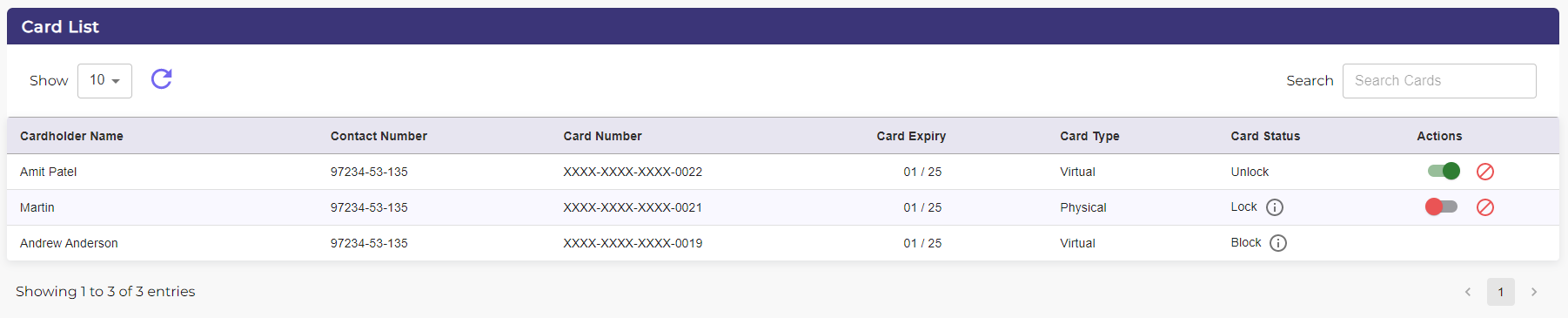Click the Search Cards input field

coord(1439,81)
